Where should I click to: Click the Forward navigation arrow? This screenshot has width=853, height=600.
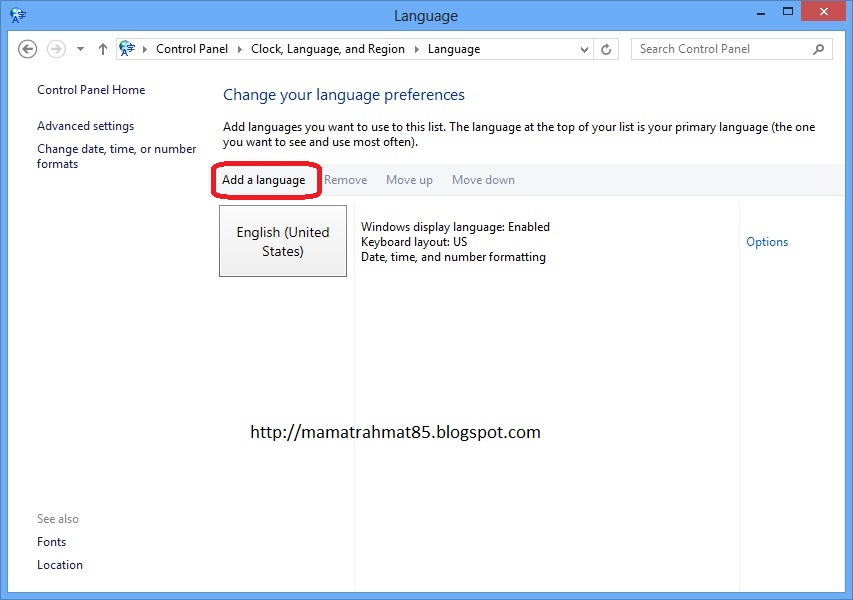[x=56, y=49]
